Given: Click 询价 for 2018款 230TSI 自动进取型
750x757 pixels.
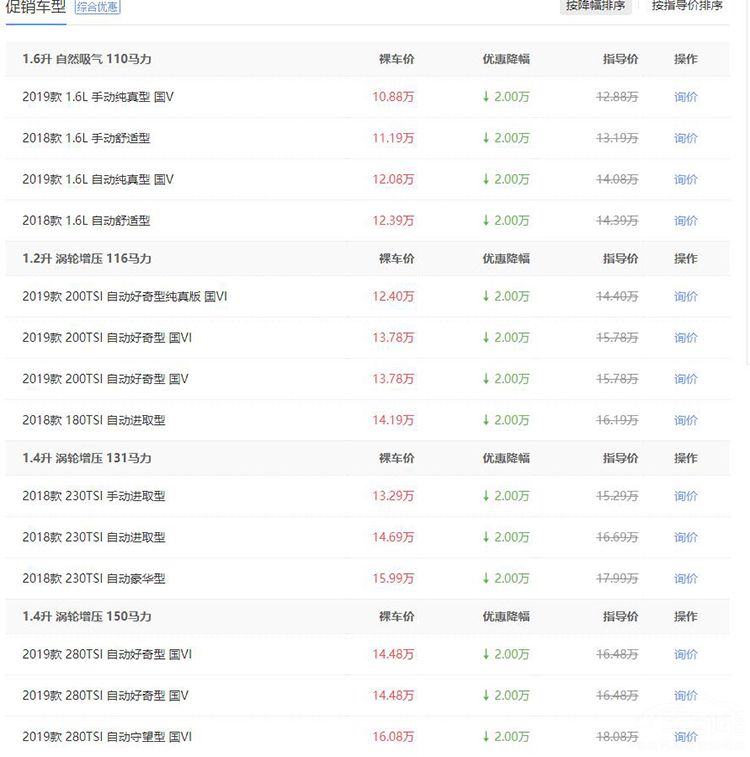Looking at the screenshot, I should pos(686,537).
